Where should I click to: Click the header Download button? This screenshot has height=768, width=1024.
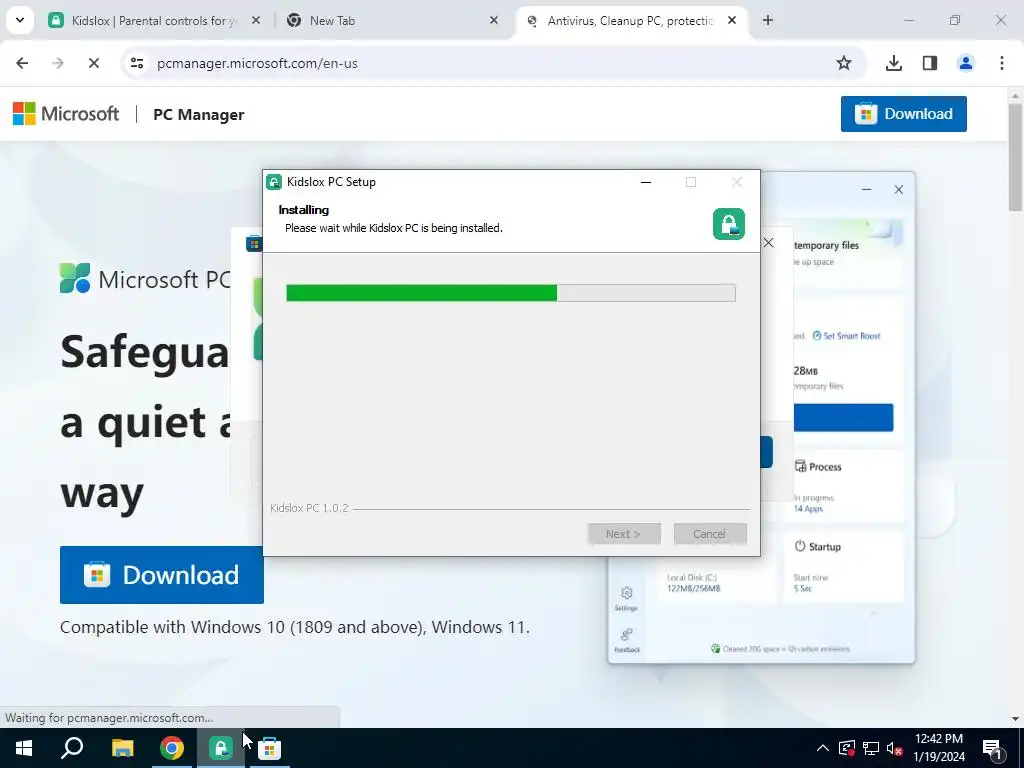pos(903,114)
